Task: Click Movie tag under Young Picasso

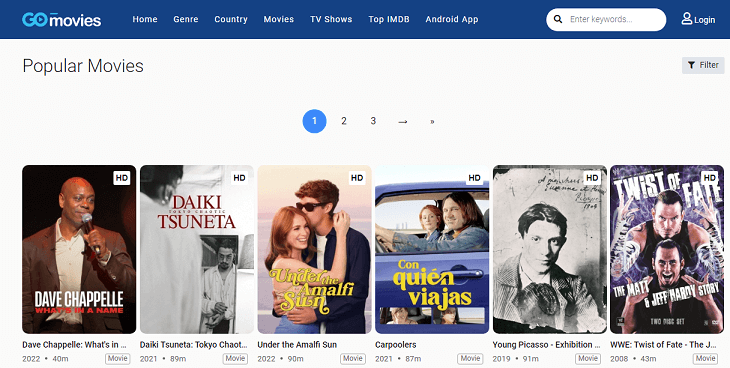Action: point(588,359)
